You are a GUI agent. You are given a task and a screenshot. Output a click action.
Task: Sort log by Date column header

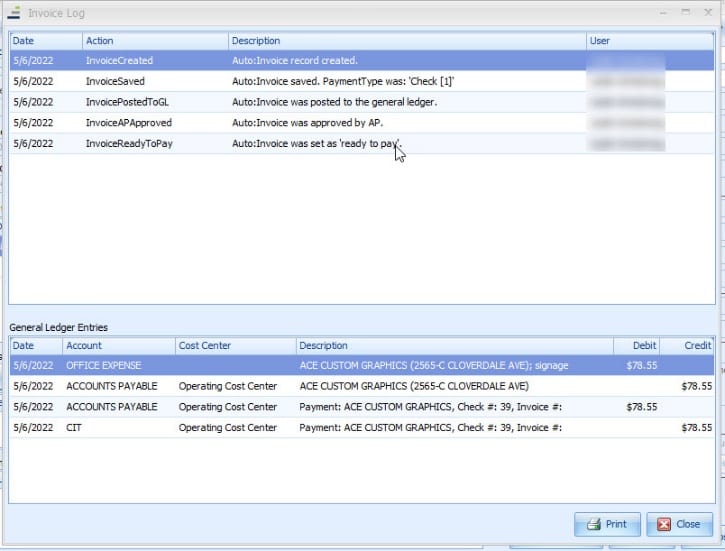click(x=46, y=41)
